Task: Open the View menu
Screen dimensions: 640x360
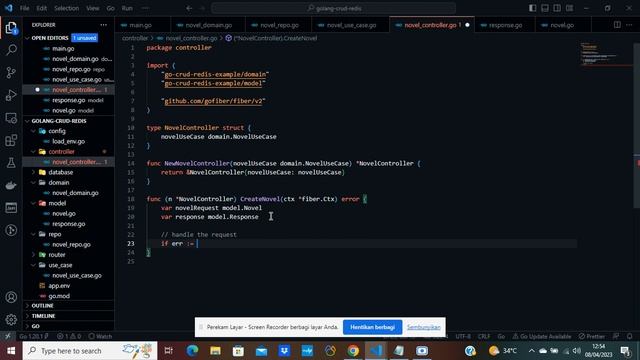Action: tap(93, 8)
